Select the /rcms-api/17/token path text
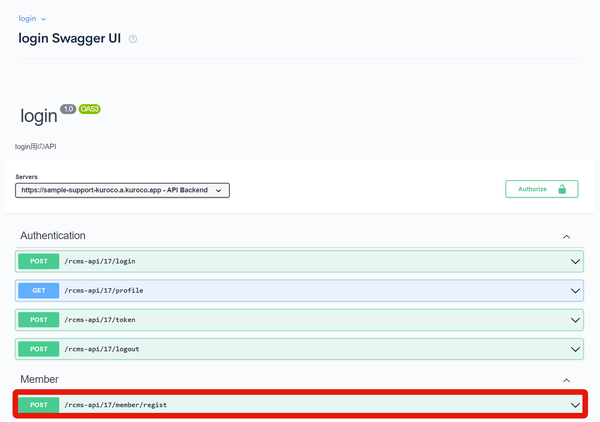This screenshot has width=600, height=422. click(x=100, y=319)
